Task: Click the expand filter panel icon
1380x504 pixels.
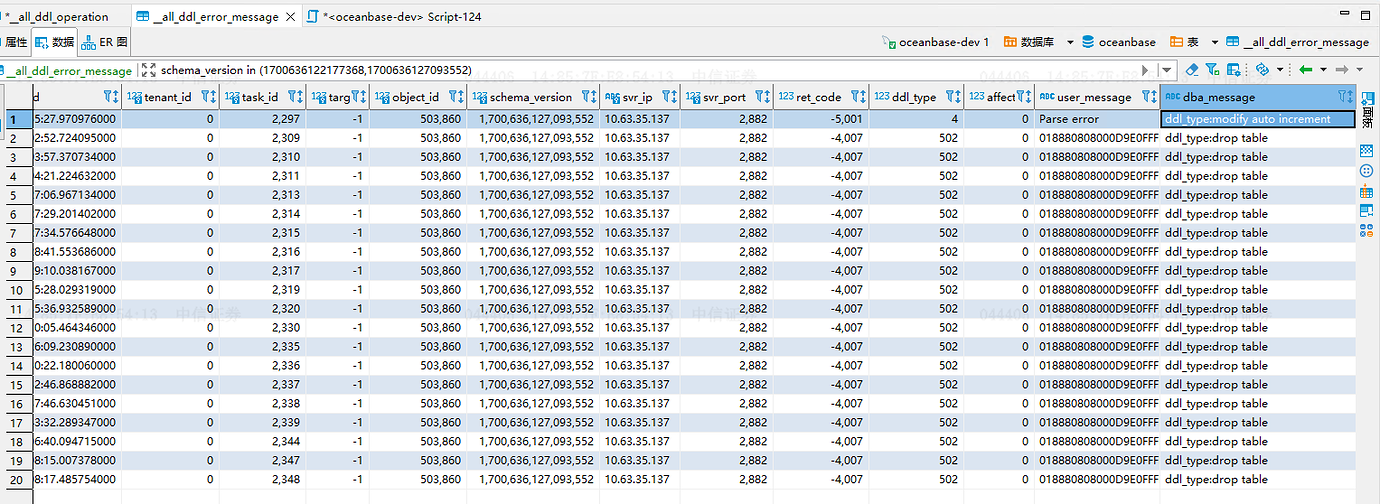Action: click(149, 70)
